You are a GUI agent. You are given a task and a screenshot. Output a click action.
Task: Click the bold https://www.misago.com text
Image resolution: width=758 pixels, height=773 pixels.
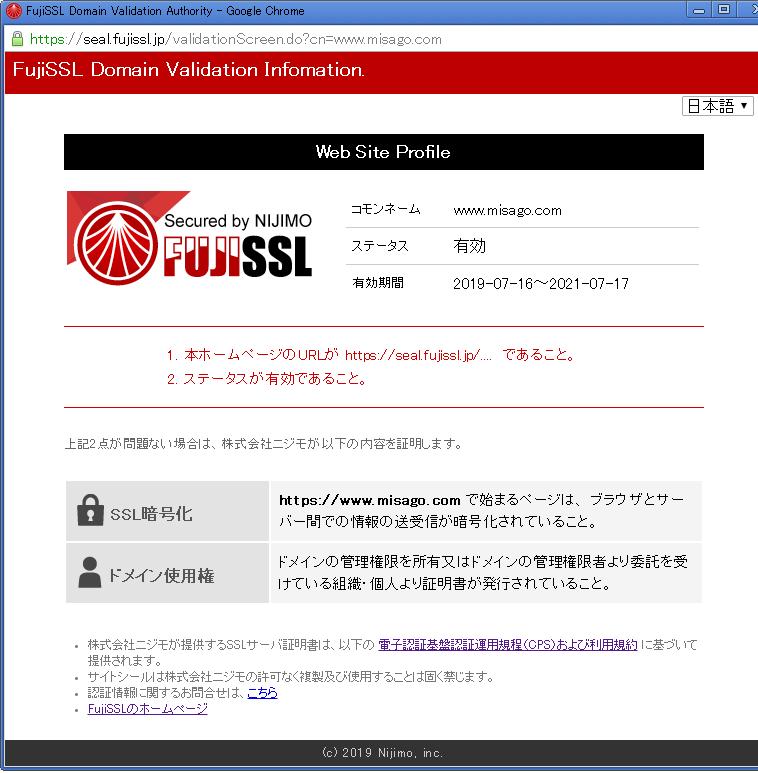pyautogui.click(x=370, y=500)
